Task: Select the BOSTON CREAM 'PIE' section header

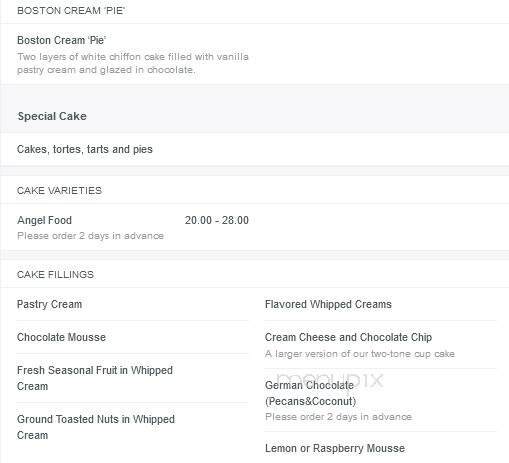Action: point(71,11)
